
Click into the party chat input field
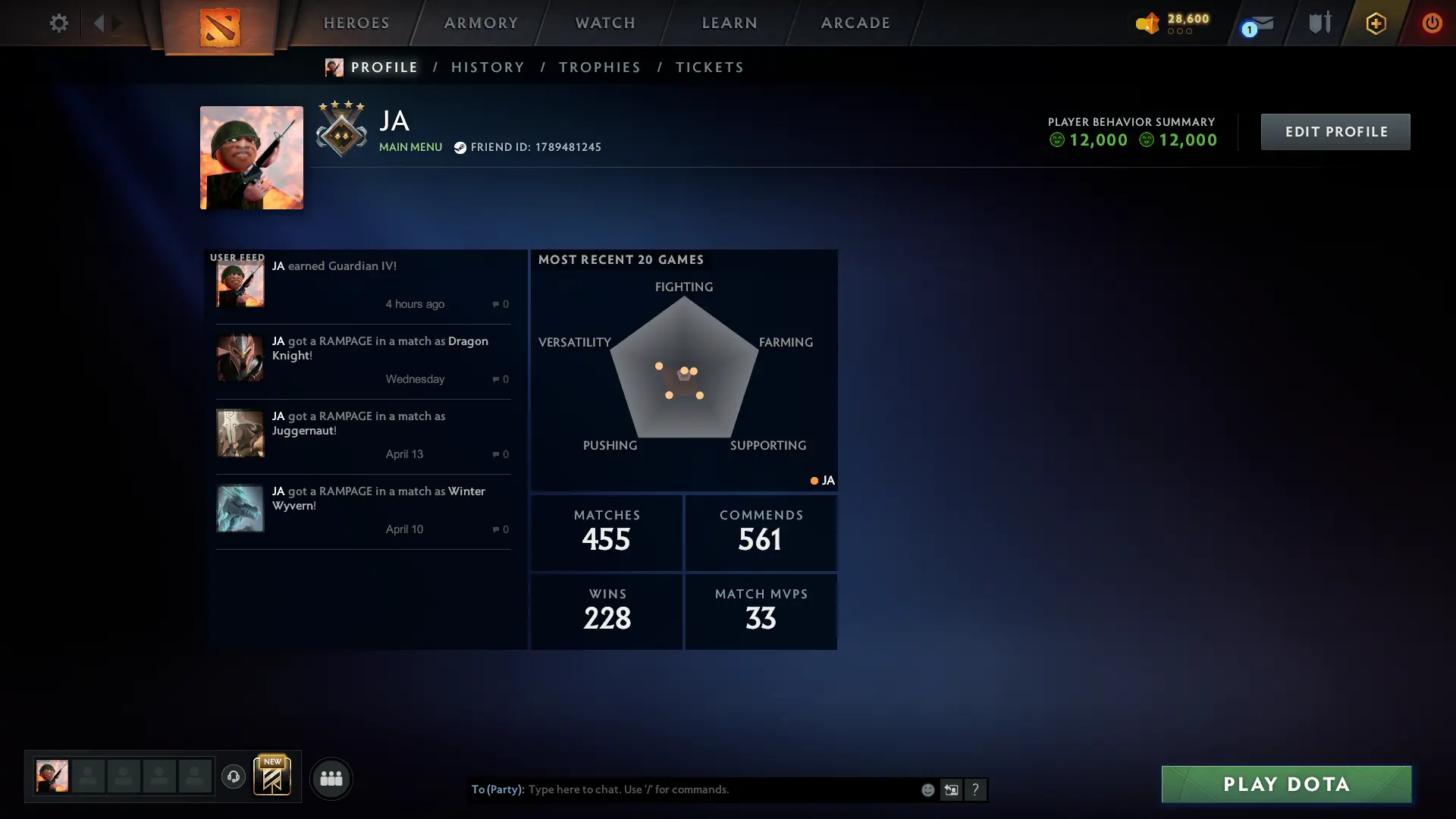720,789
